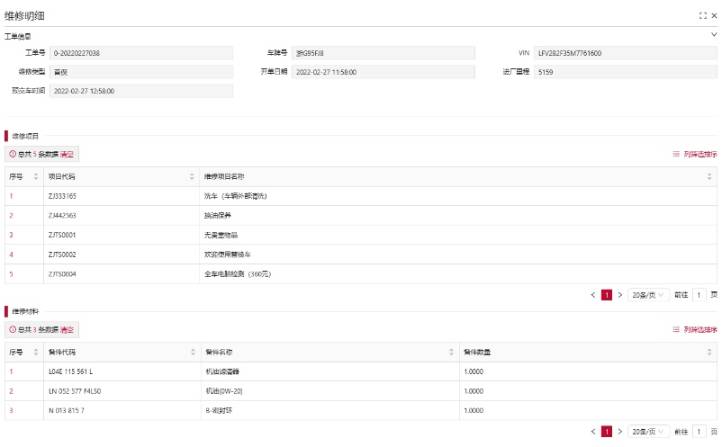Go to next page of repair items
722x447 pixels.
point(620,295)
